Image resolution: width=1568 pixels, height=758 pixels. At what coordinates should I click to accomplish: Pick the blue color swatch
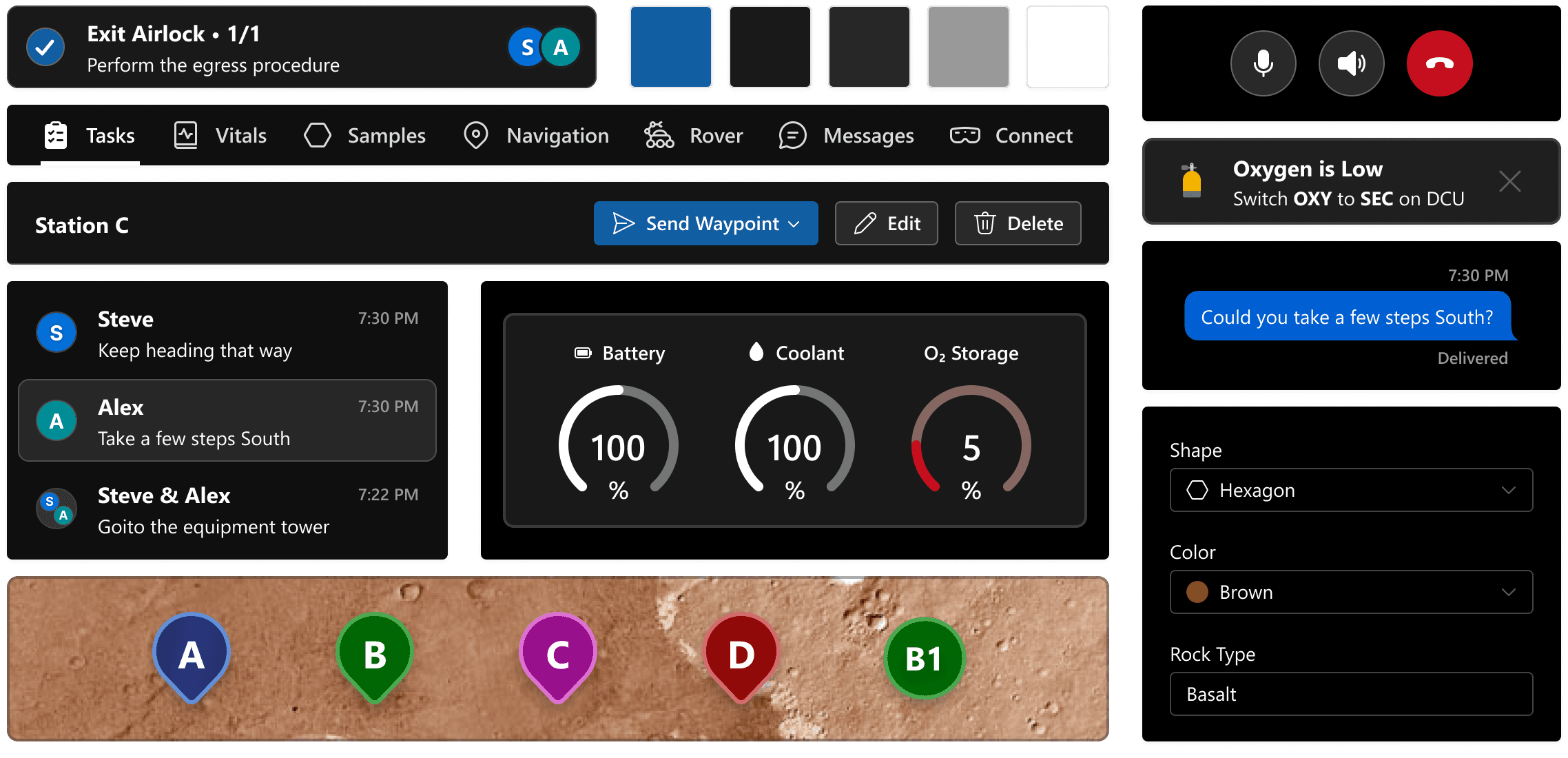click(x=670, y=48)
